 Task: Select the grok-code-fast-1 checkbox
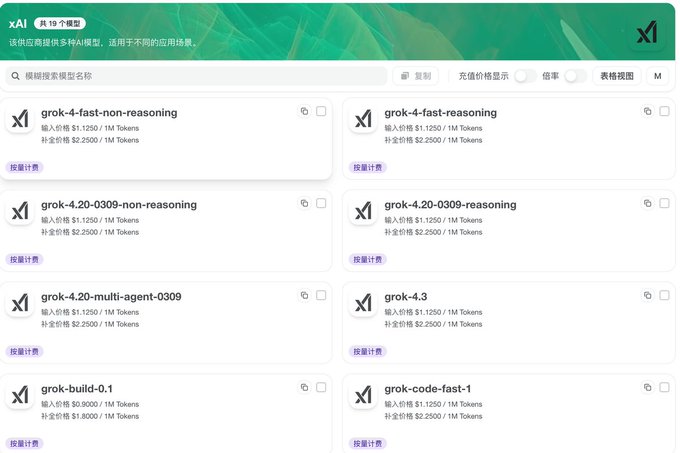point(664,387)
